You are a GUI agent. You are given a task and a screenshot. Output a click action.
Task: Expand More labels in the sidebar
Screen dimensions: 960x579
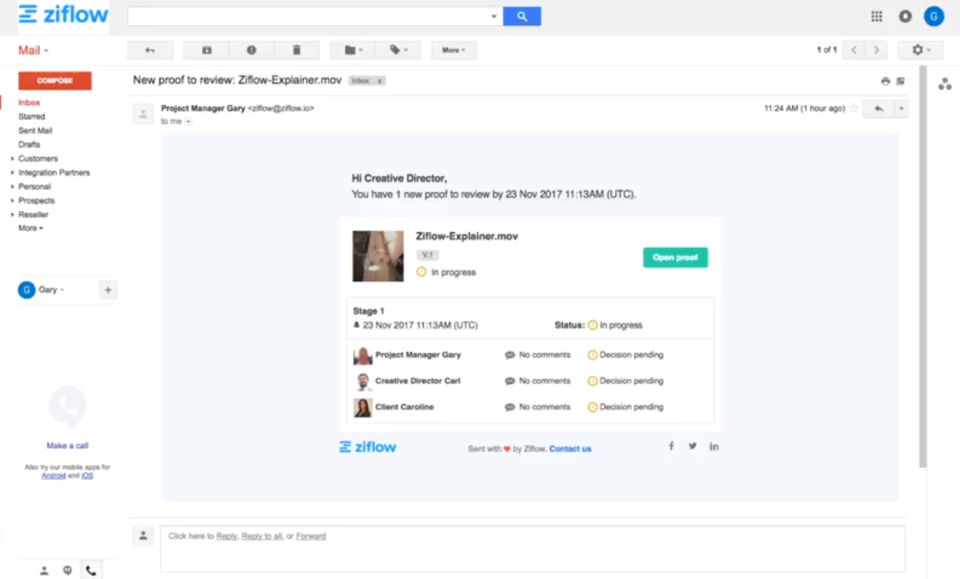click(x=31, y=228)
